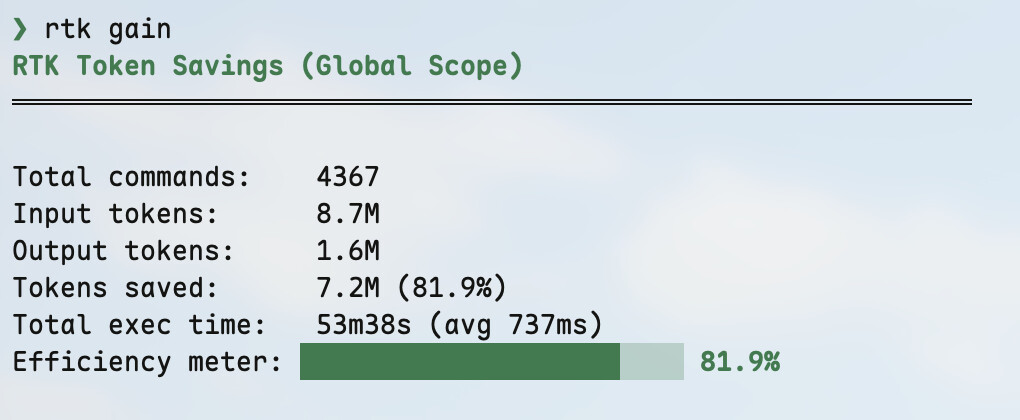Click the RTK Token Savings heading
The width and height of the screenshot is (1020, 420).
(x=267, y=66)
